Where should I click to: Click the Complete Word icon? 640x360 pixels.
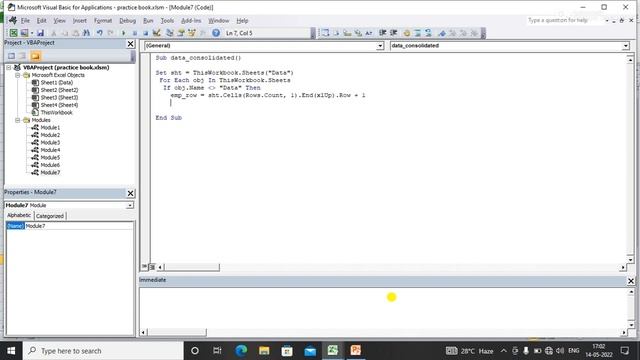point(369,33)
